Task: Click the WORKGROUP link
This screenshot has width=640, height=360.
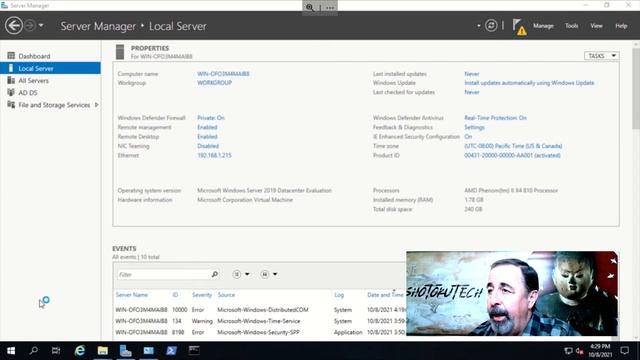Action: (214, 83)
